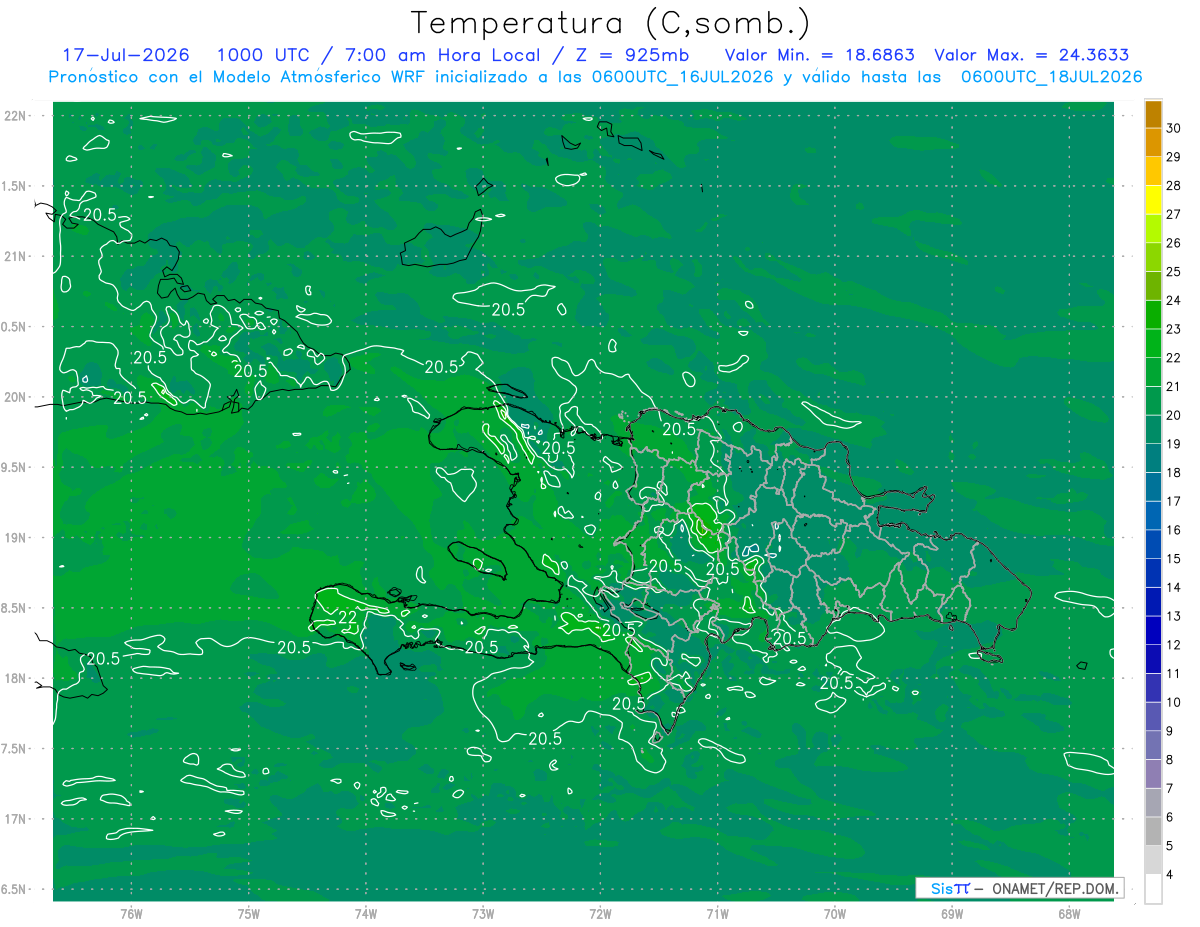Viewport: 1200px width, 927px height.
Task: Click the "76W" longitude label
Action: [131, 914]
